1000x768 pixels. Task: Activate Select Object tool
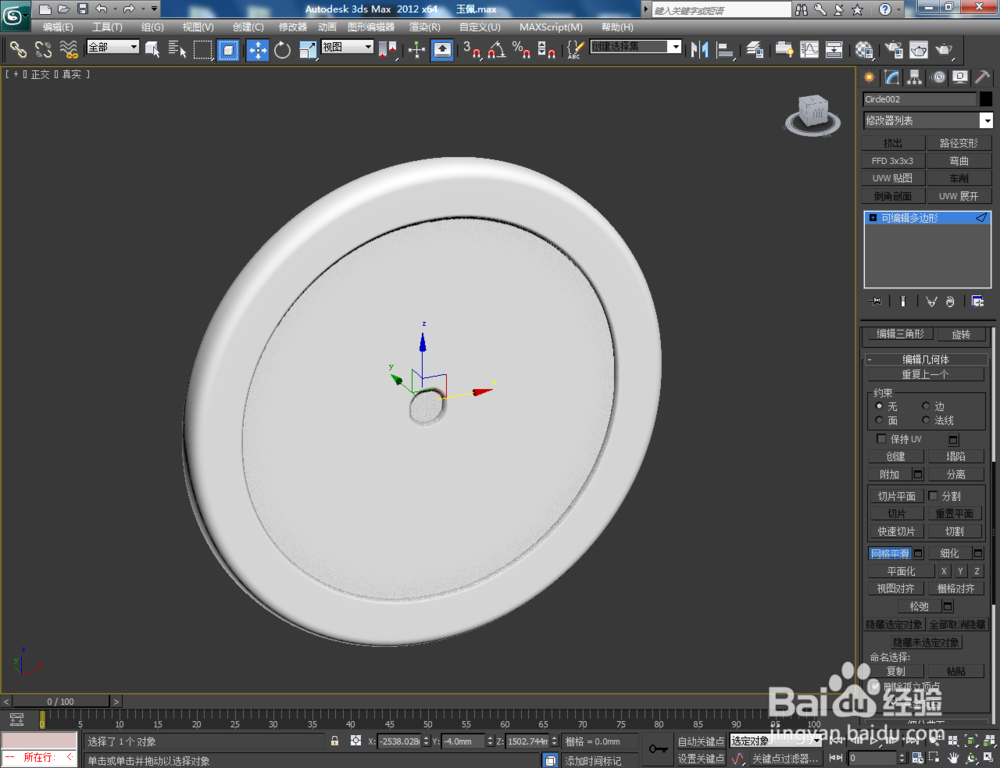point(152,49)
